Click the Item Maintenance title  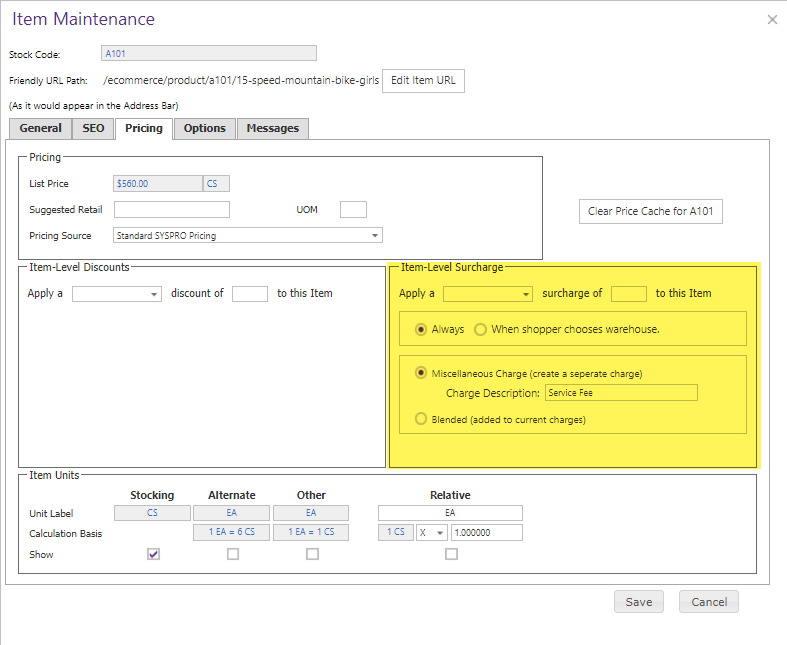point(83,19)
